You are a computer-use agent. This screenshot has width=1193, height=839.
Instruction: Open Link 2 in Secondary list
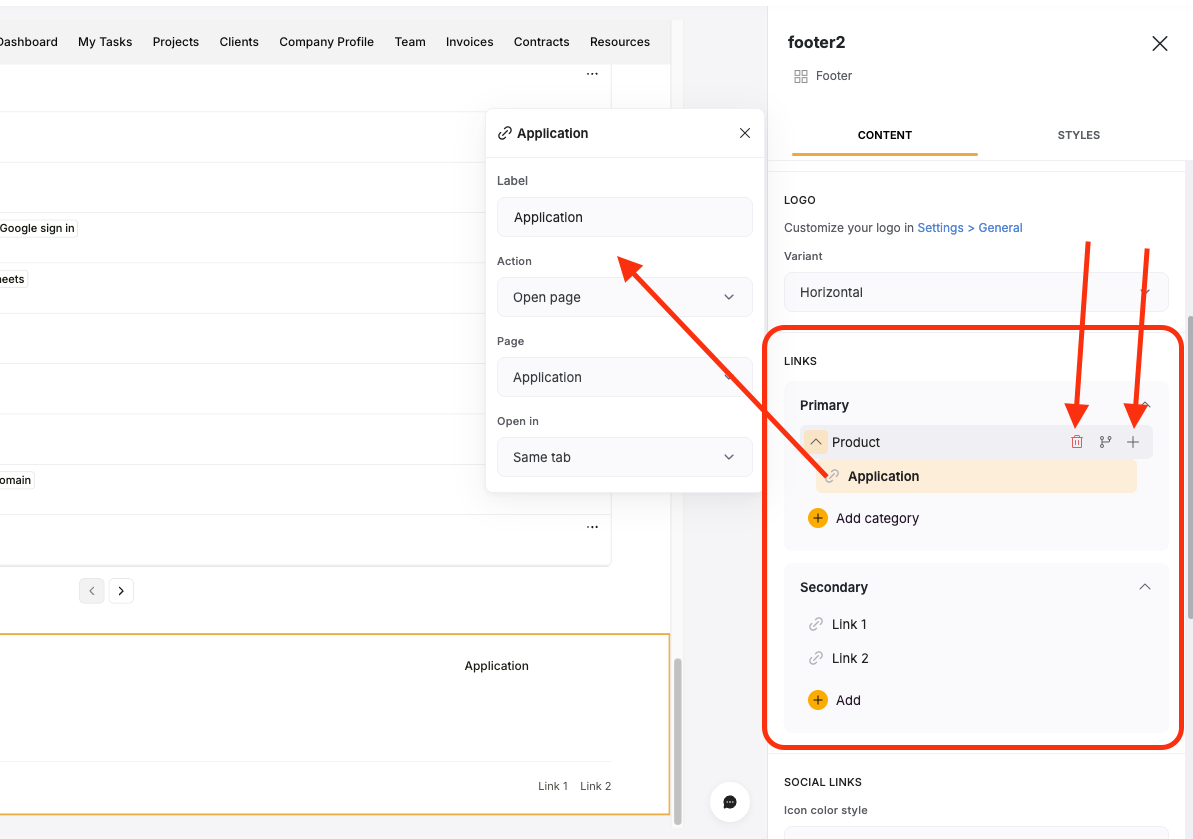850,658
